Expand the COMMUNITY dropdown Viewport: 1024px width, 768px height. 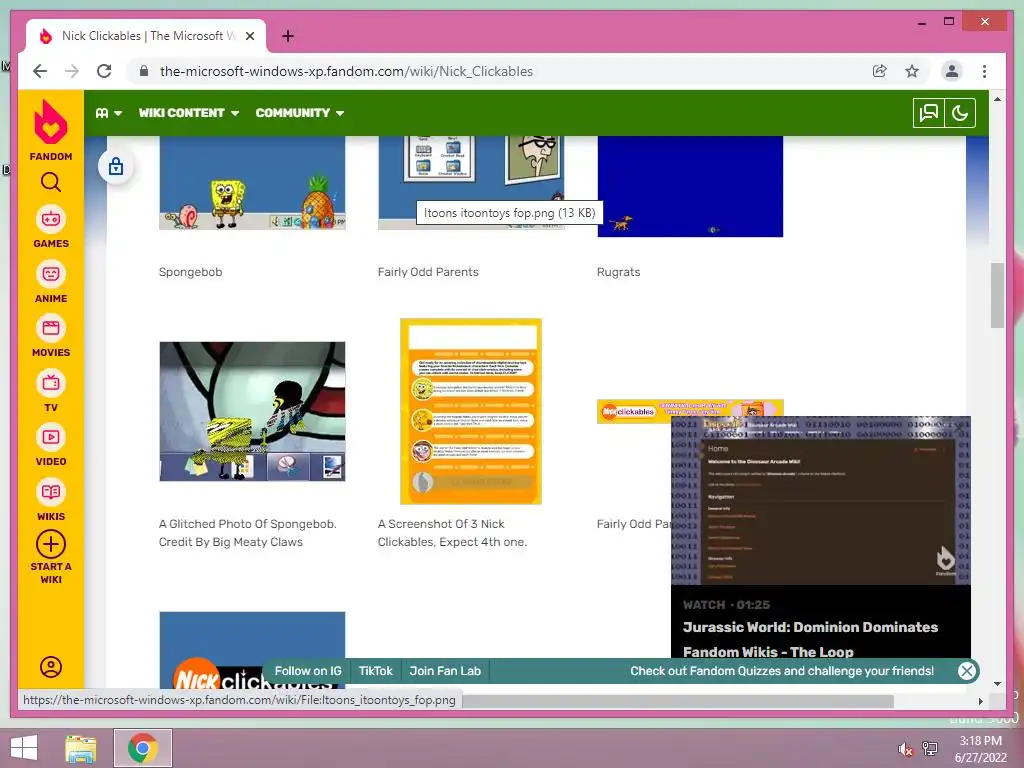point(300,113)
